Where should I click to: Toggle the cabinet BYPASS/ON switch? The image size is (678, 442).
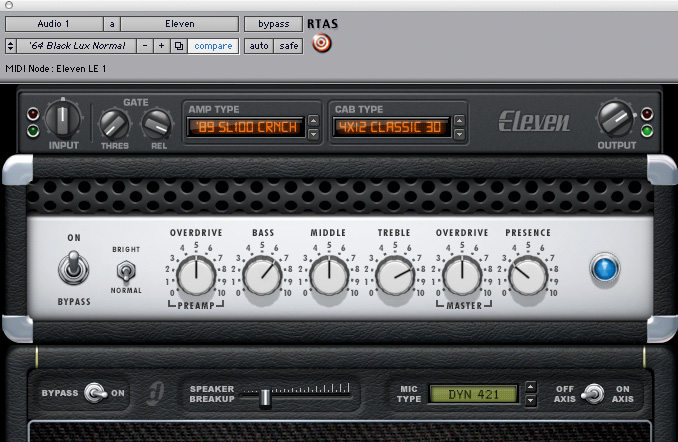[95, 393]
